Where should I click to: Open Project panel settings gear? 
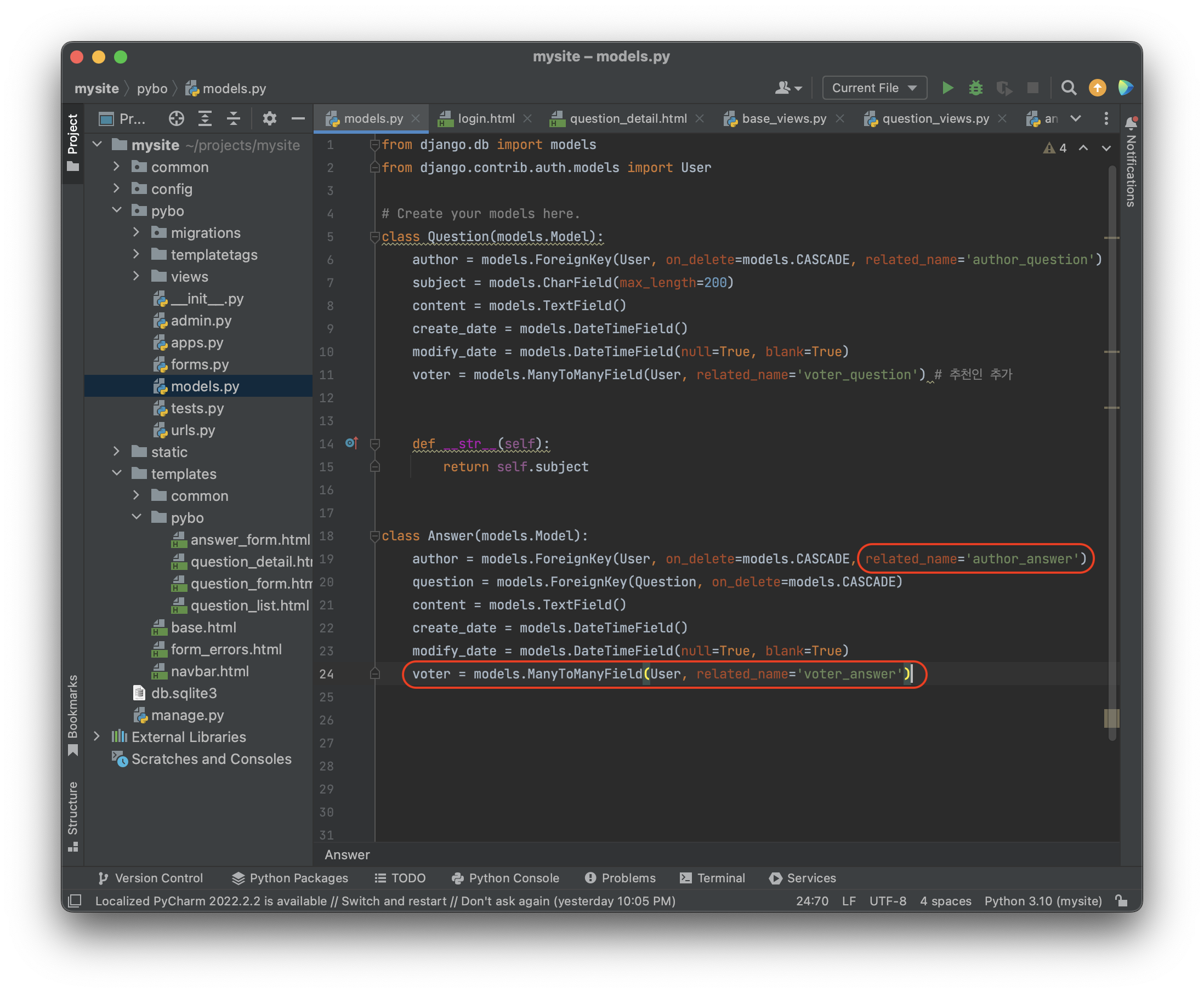270,119
